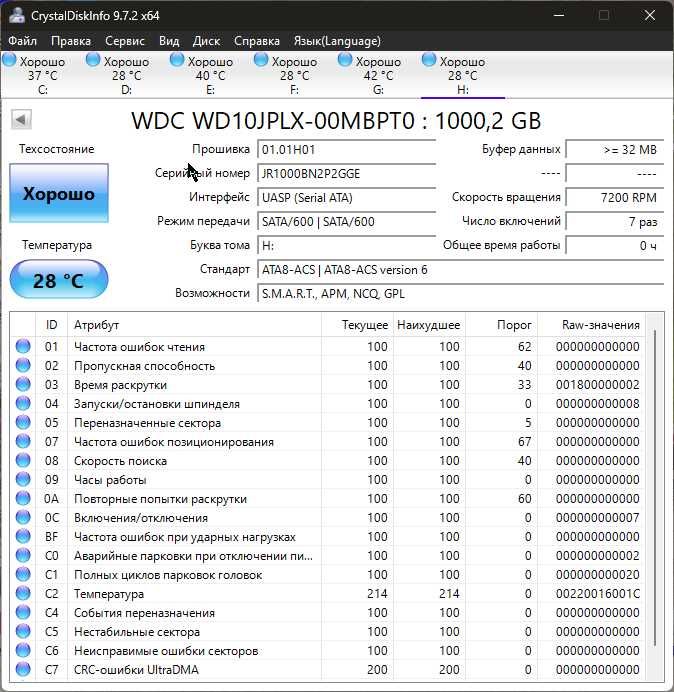Open the Сервис menu
The image size is (674, 692).
(x=125, y=41)
